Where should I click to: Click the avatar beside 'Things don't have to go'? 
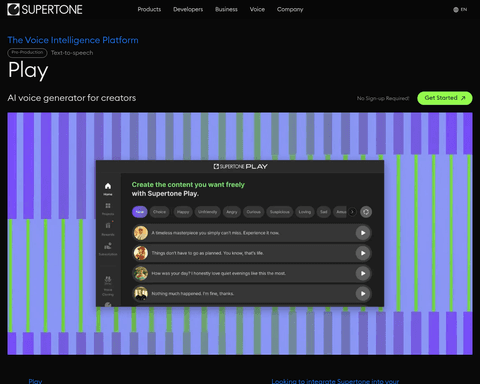(141, 253)
